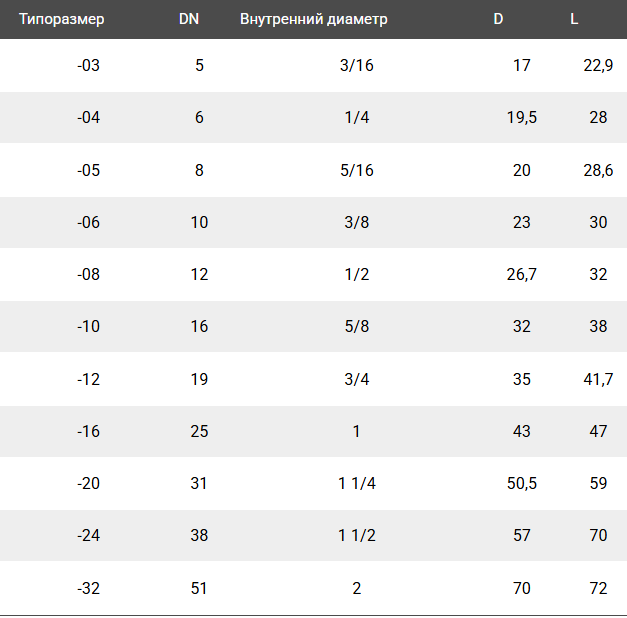Click the 5/8 inner diameter cell
The image size is (627, 618).
tap(356, 327)
